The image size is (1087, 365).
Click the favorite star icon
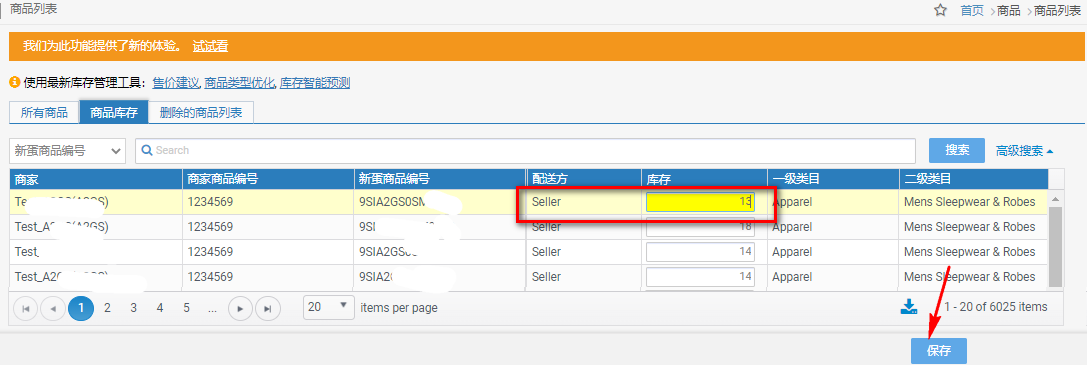pyautogui.click(x=940, y=10)
